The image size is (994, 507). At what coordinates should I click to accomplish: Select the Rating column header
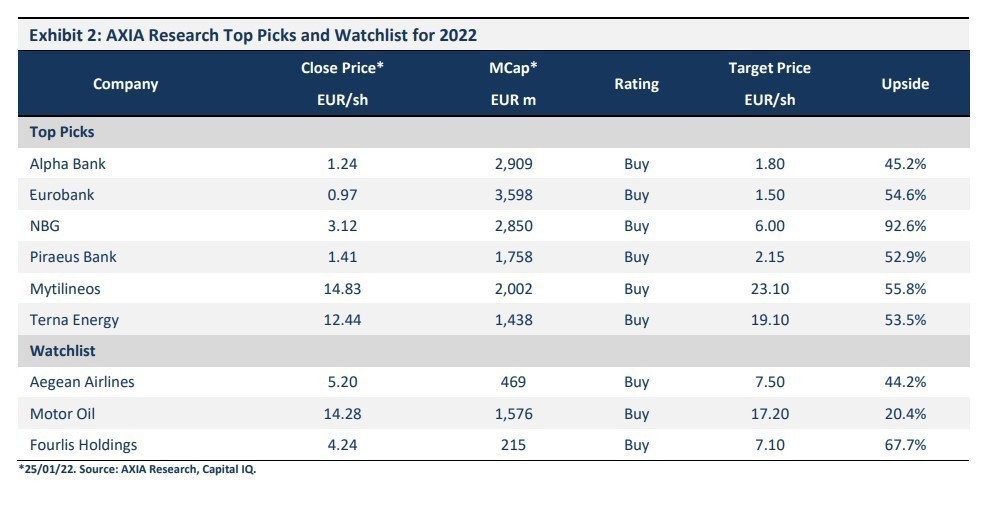(636, 84)
